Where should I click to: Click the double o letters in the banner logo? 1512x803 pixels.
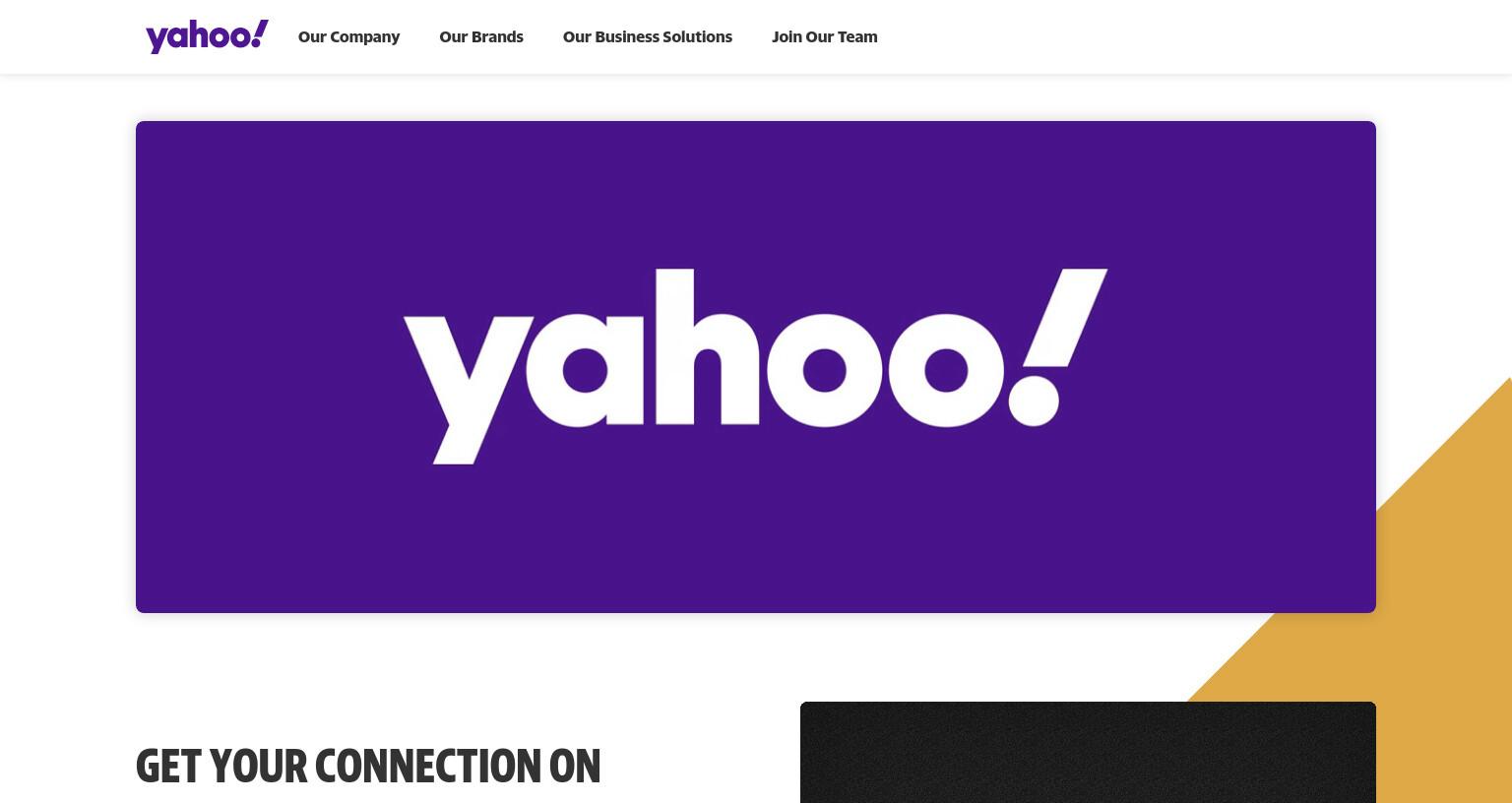(884, 369)
